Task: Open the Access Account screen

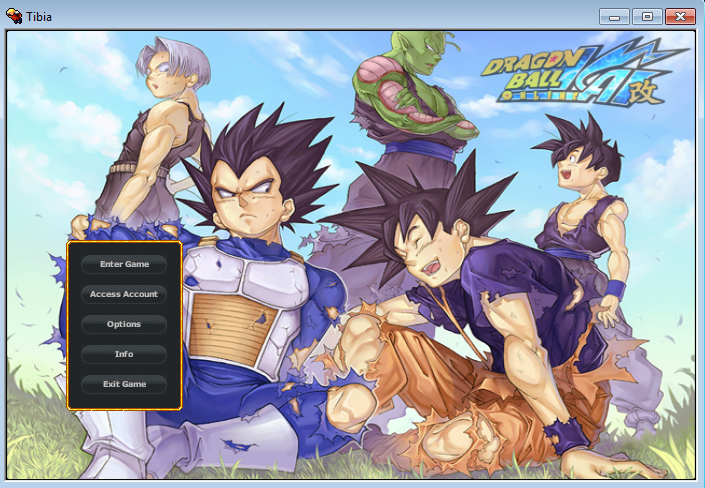Action: tap(124, 294)
